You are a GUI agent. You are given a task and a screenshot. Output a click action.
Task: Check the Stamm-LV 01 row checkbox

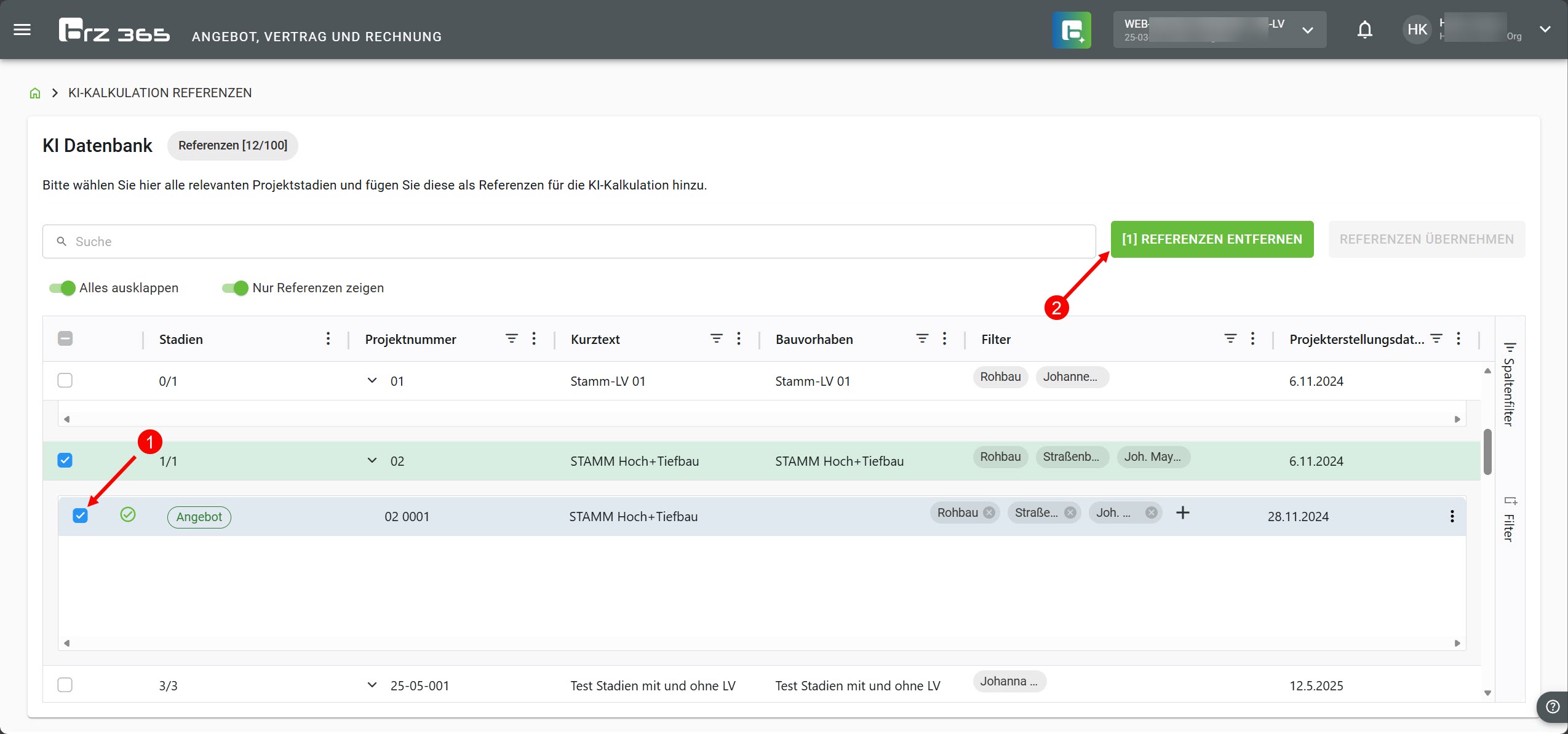click(65, 380)
